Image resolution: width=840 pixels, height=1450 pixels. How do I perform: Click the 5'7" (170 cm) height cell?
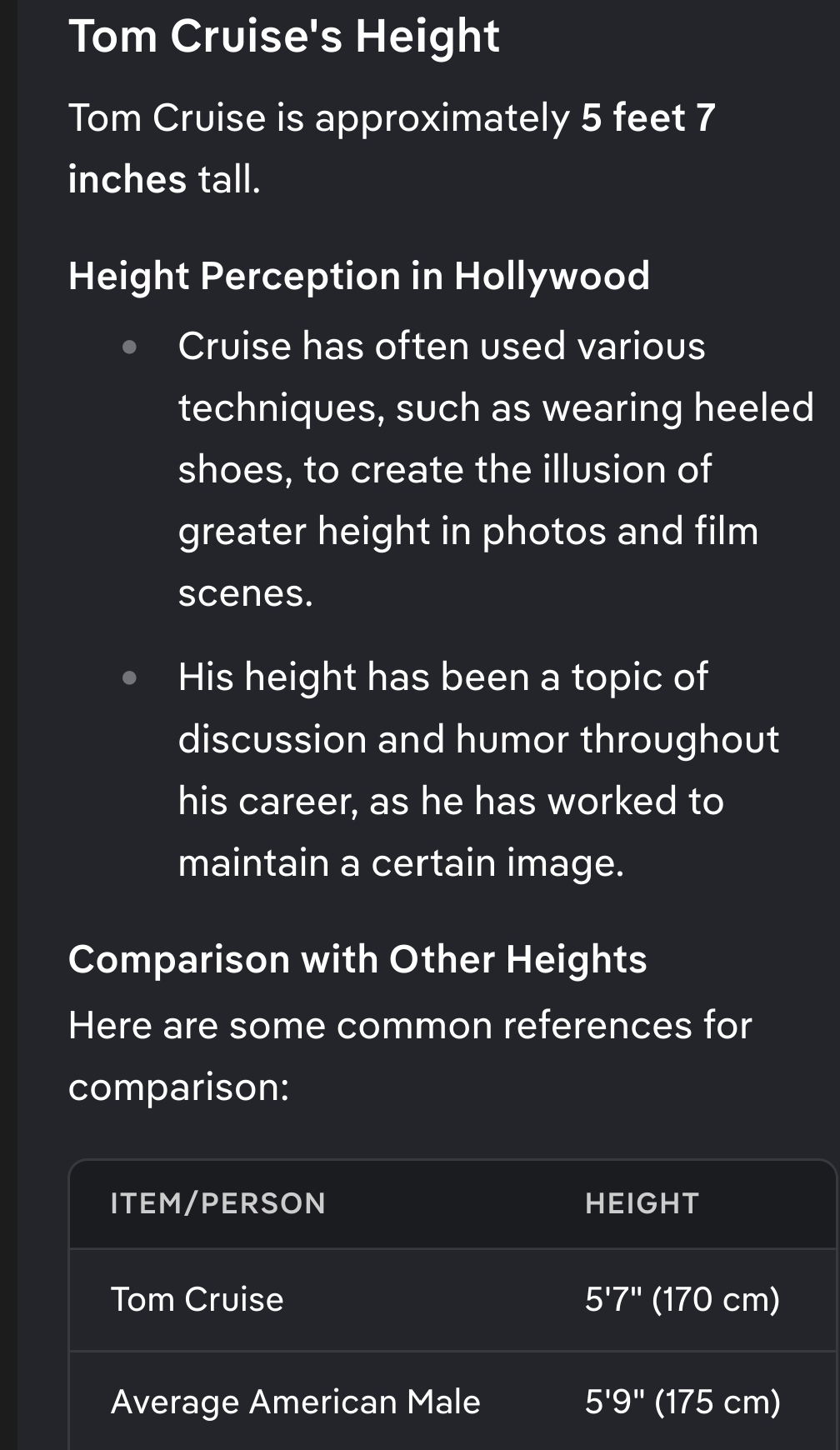[x=682, y=1300]
